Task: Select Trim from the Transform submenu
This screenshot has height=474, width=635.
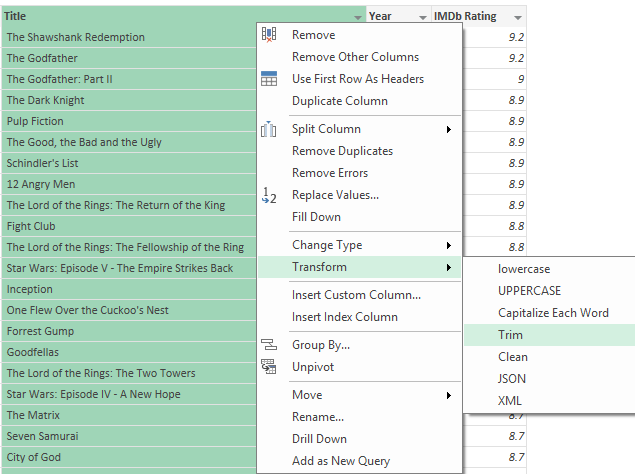Action: pos(510,335)
